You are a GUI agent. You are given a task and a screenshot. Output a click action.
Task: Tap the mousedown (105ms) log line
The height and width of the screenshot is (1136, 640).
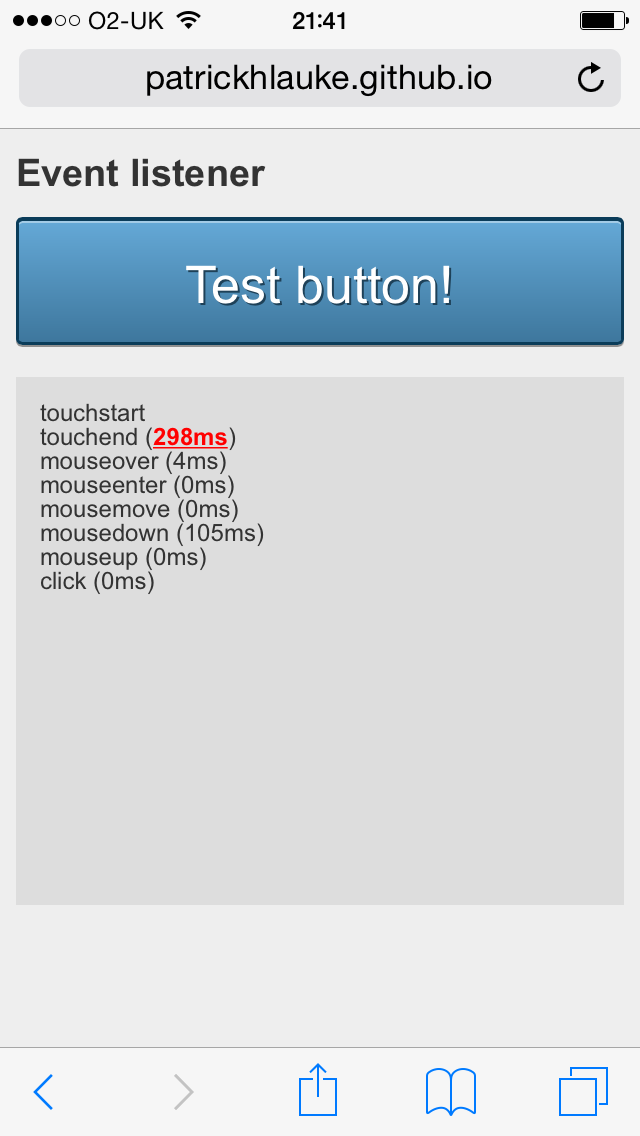[x=152, y=533]
